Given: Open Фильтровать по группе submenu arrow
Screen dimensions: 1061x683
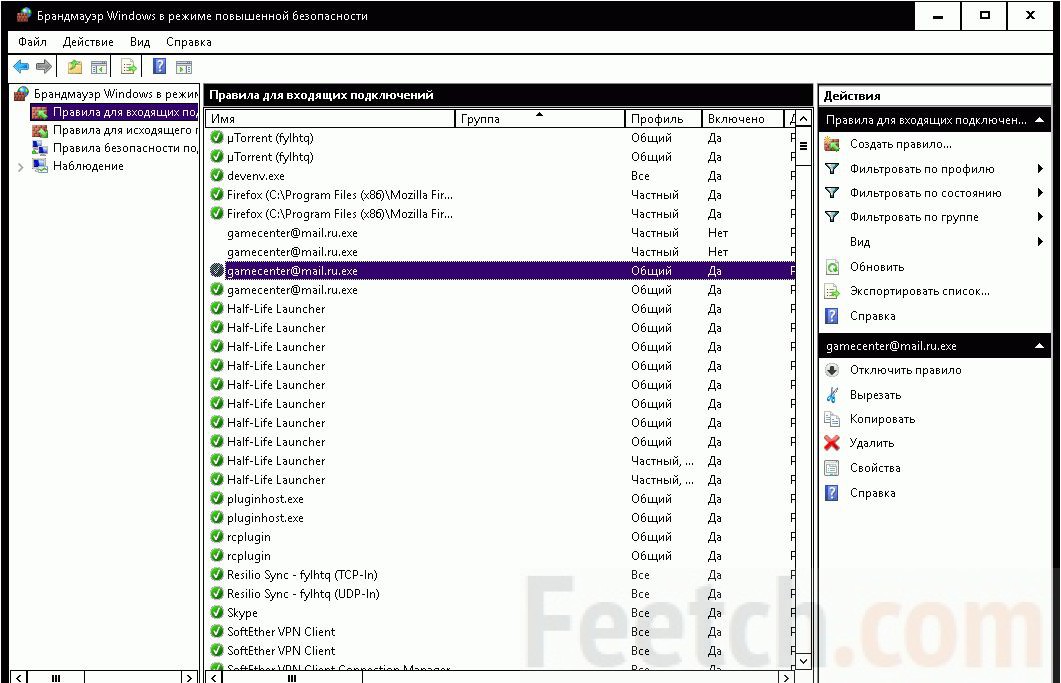Looking at the screenshot, I should (1040, 217).
